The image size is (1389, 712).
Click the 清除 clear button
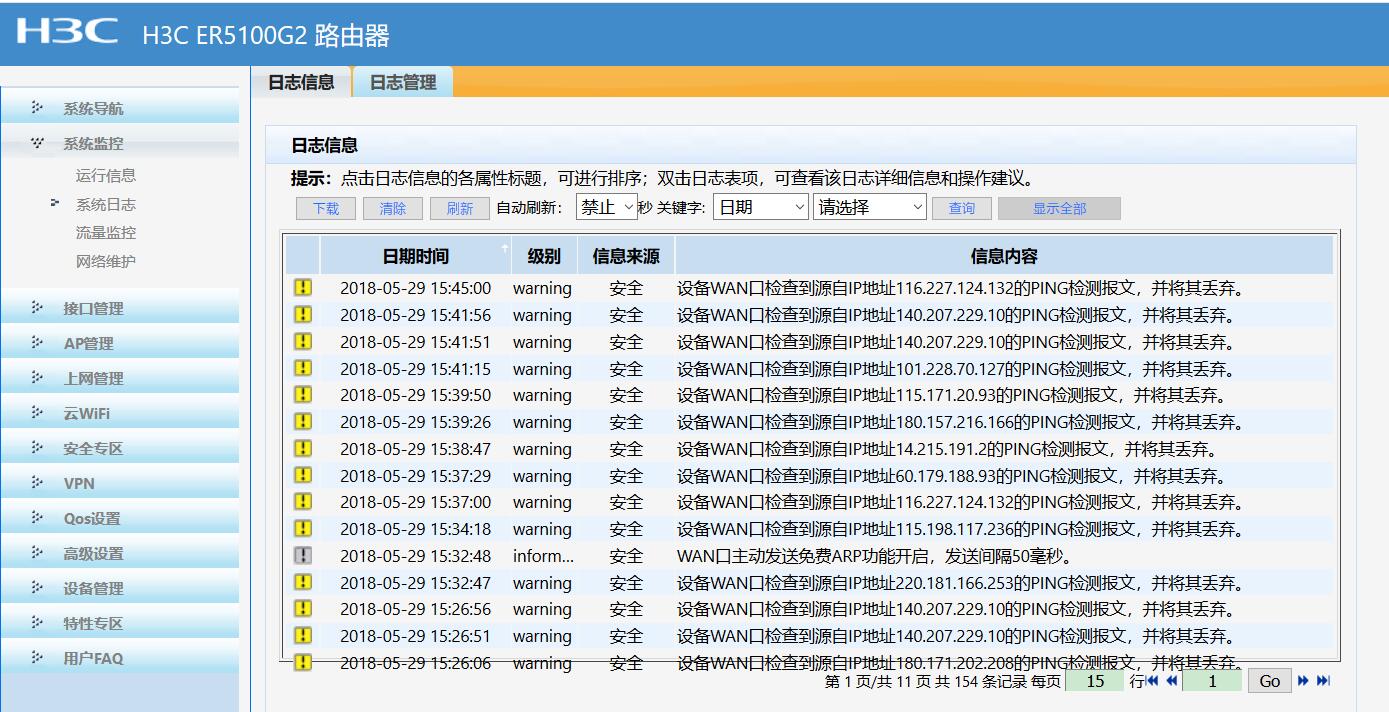click(393, 208)
